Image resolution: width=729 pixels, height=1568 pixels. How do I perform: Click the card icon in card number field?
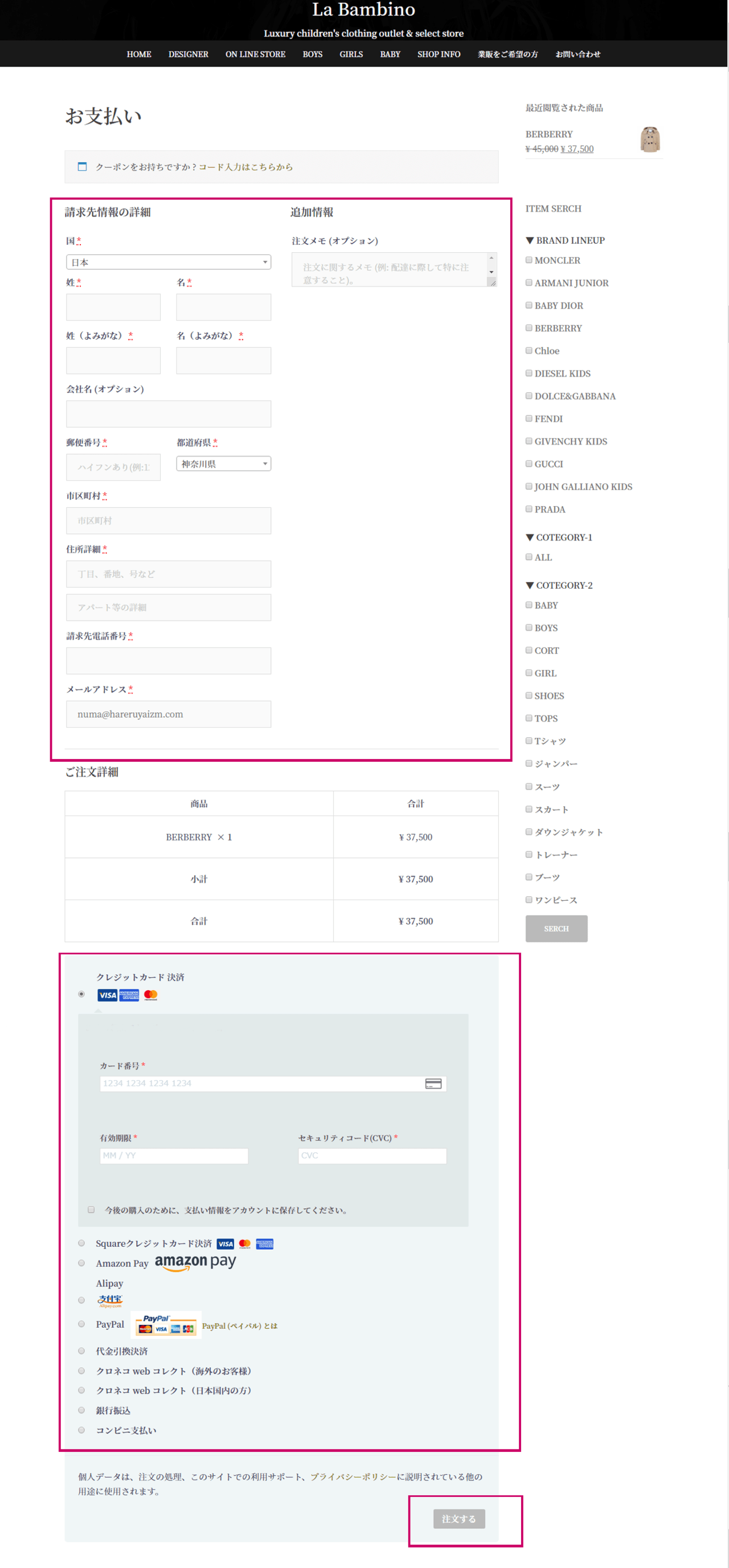(433, 1083)
